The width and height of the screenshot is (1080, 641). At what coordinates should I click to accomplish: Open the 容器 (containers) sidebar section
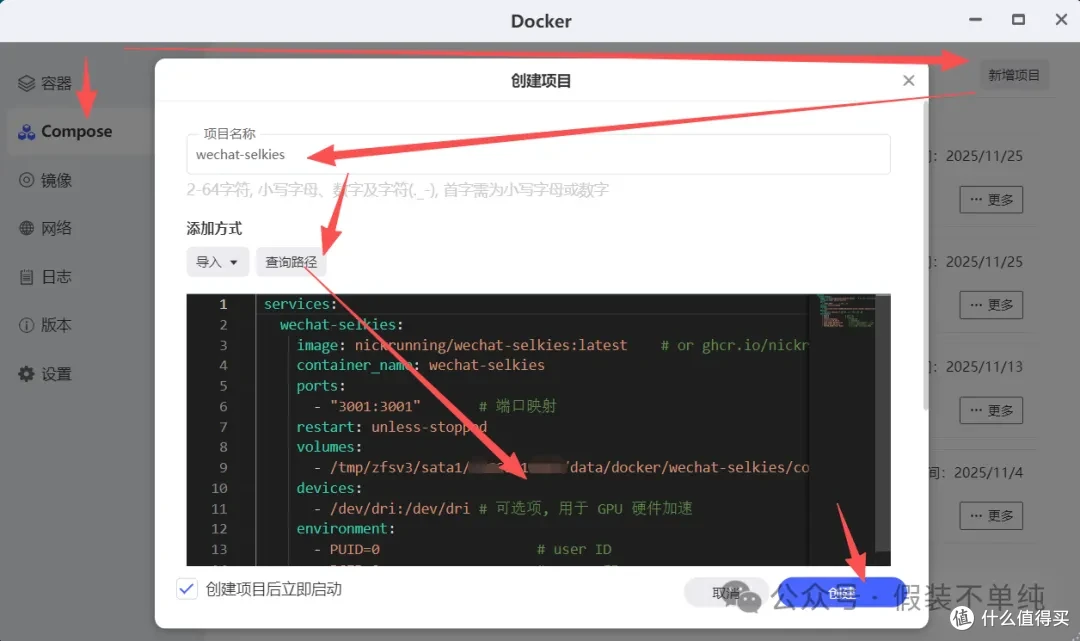(x=45, y=83)
